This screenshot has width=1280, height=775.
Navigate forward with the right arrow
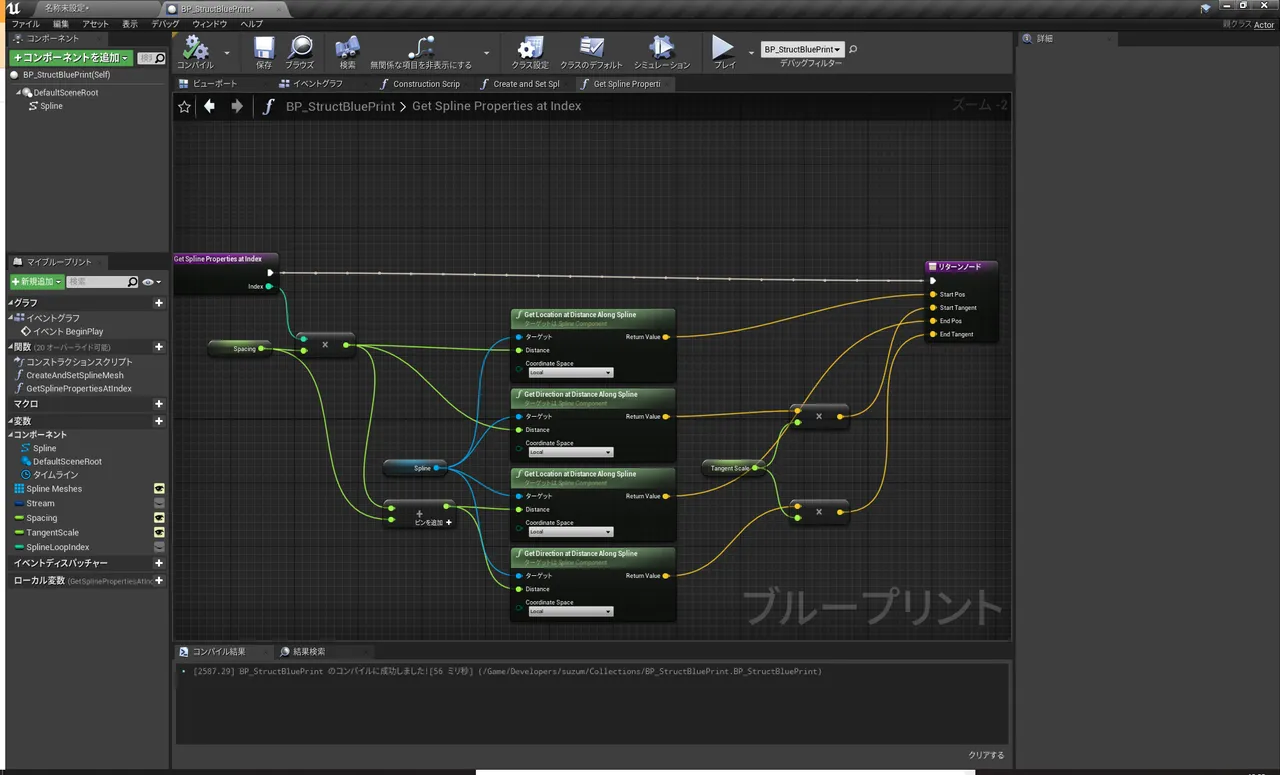tap(237, 106)
